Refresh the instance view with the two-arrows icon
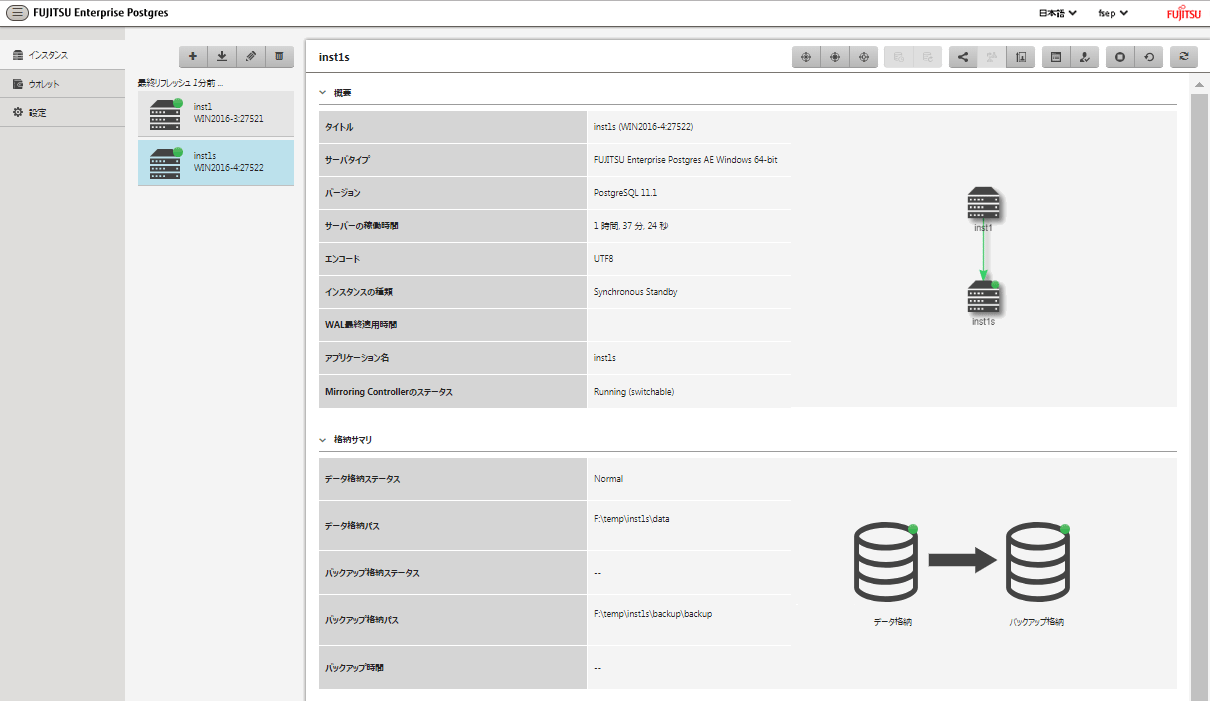The width and height of the screenshot is (1210, 701). [x=1184, y=57]
